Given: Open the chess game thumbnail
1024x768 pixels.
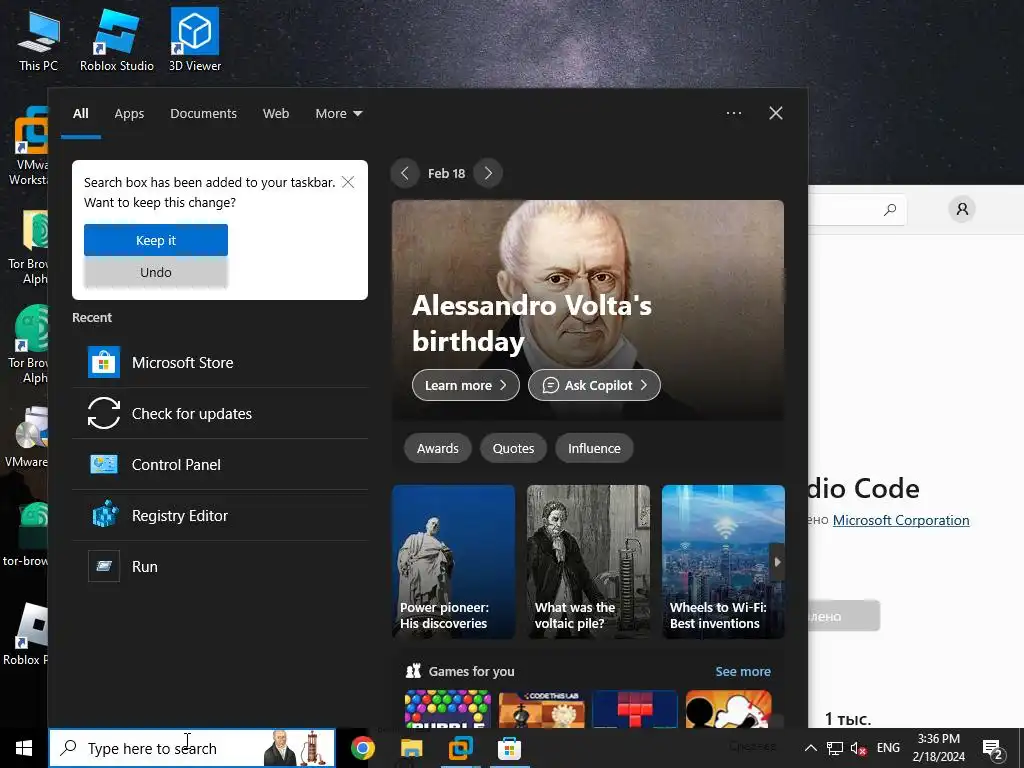Looking at the screenshot, I should (x=541, y=709).
